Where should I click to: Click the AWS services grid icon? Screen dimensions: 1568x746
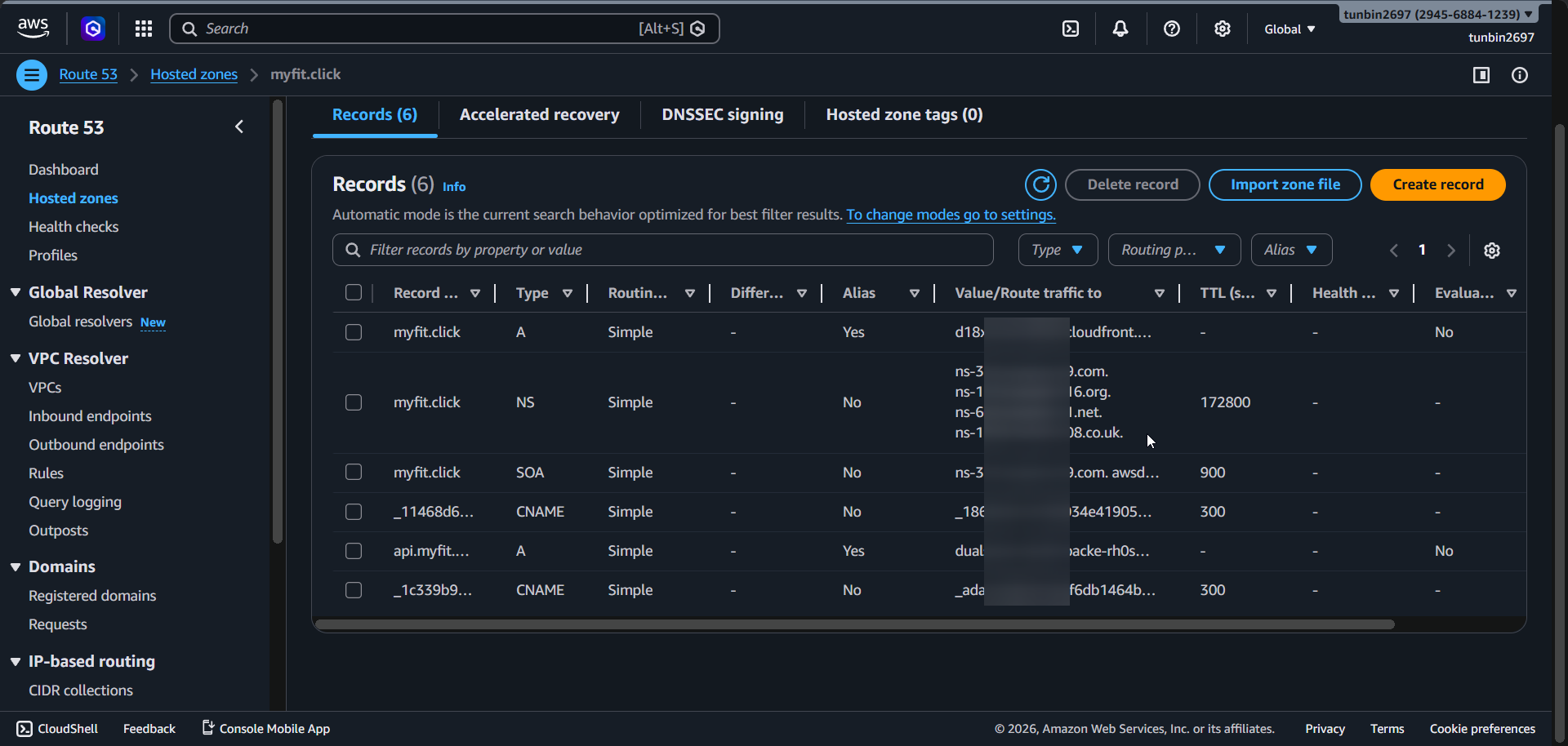144,29
